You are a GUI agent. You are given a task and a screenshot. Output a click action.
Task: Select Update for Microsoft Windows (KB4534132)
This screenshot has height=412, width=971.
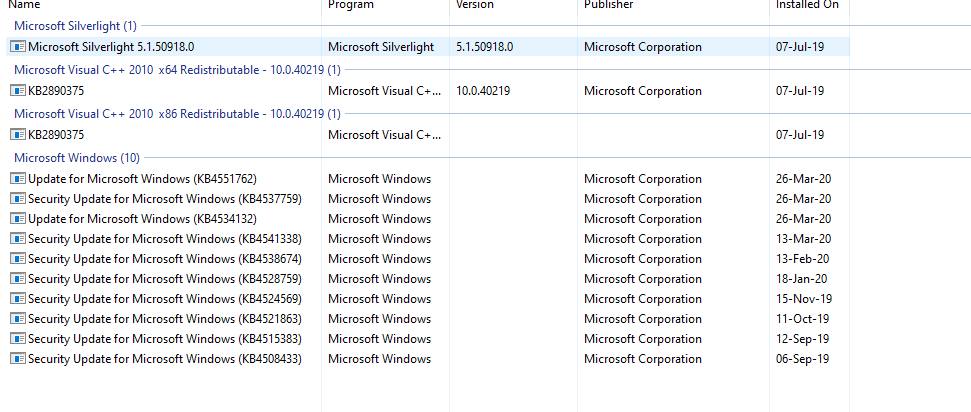coord(142,219)
